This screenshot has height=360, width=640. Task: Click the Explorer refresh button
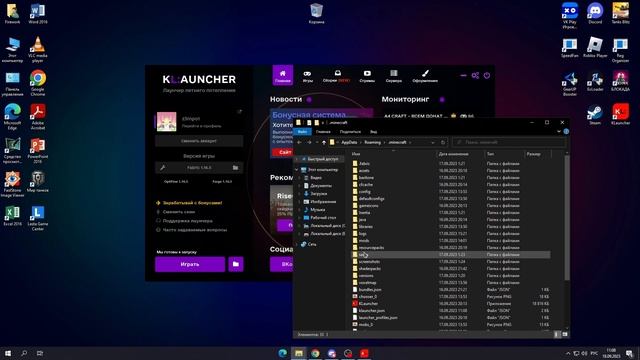click(443, 142)
